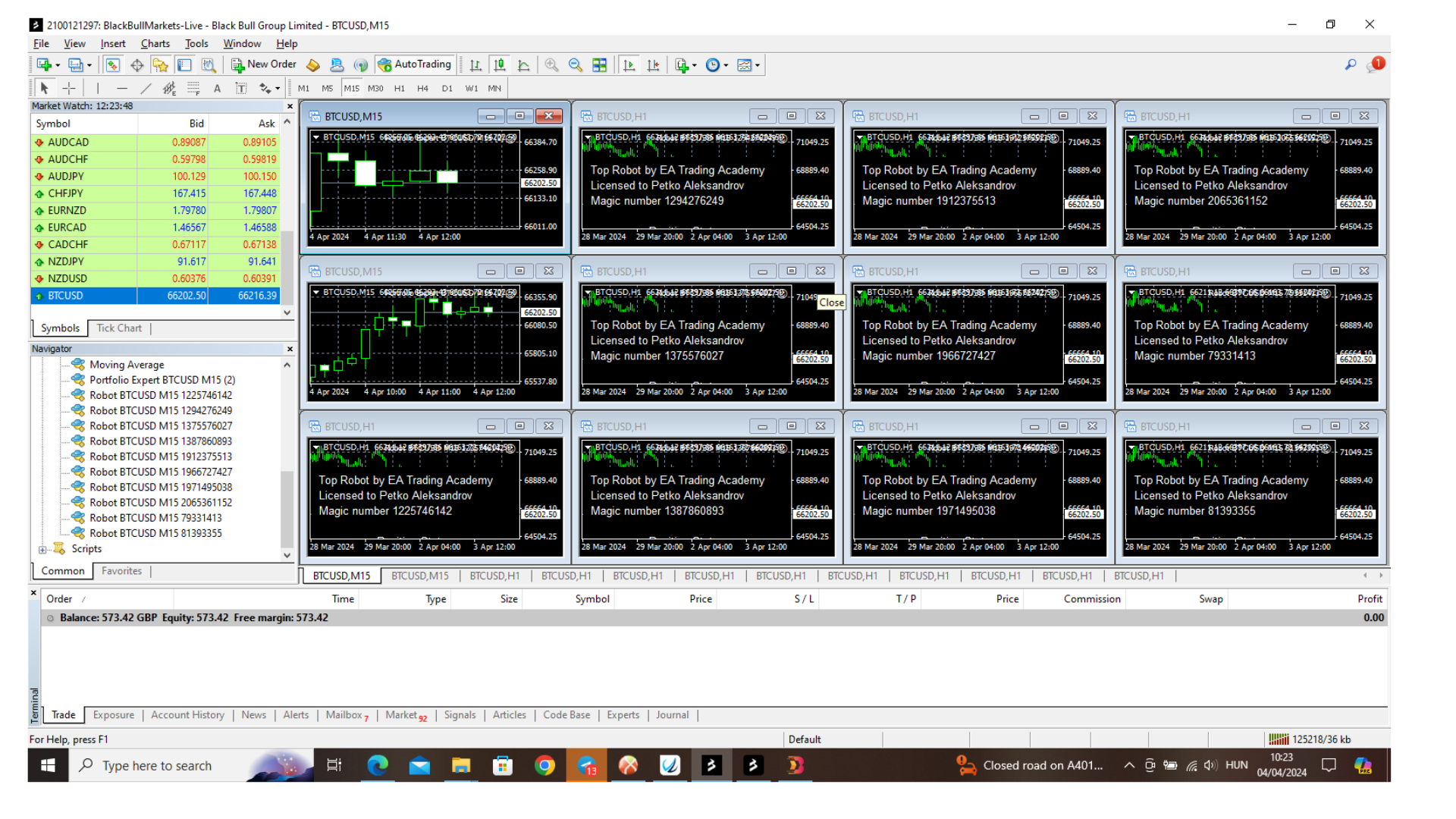Open the Periods clock dropdown

coord(717,65)
